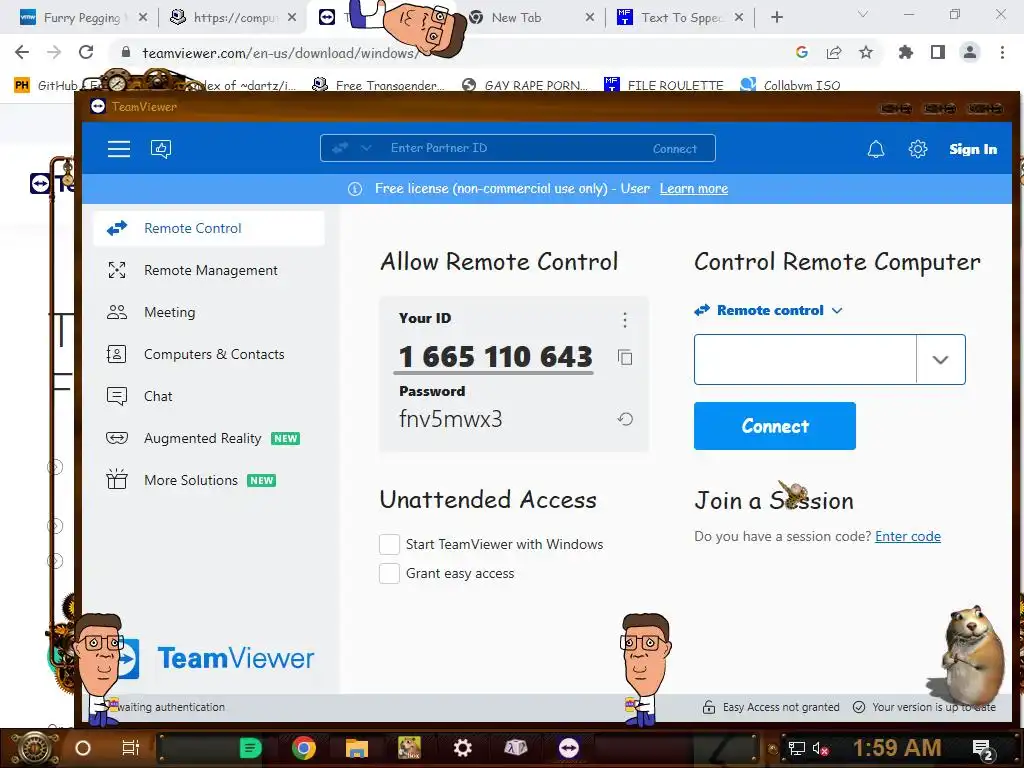
Task: Click the large Connect button
Action: (775, 426)
